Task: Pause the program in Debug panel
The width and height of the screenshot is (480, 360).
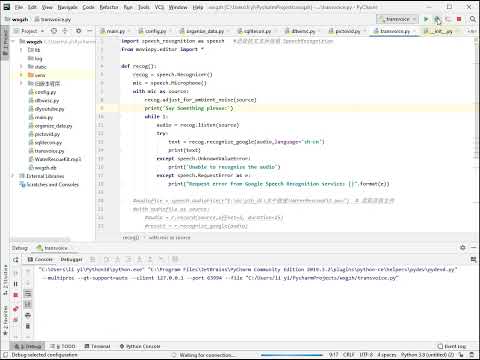Action: pos(16,284)
